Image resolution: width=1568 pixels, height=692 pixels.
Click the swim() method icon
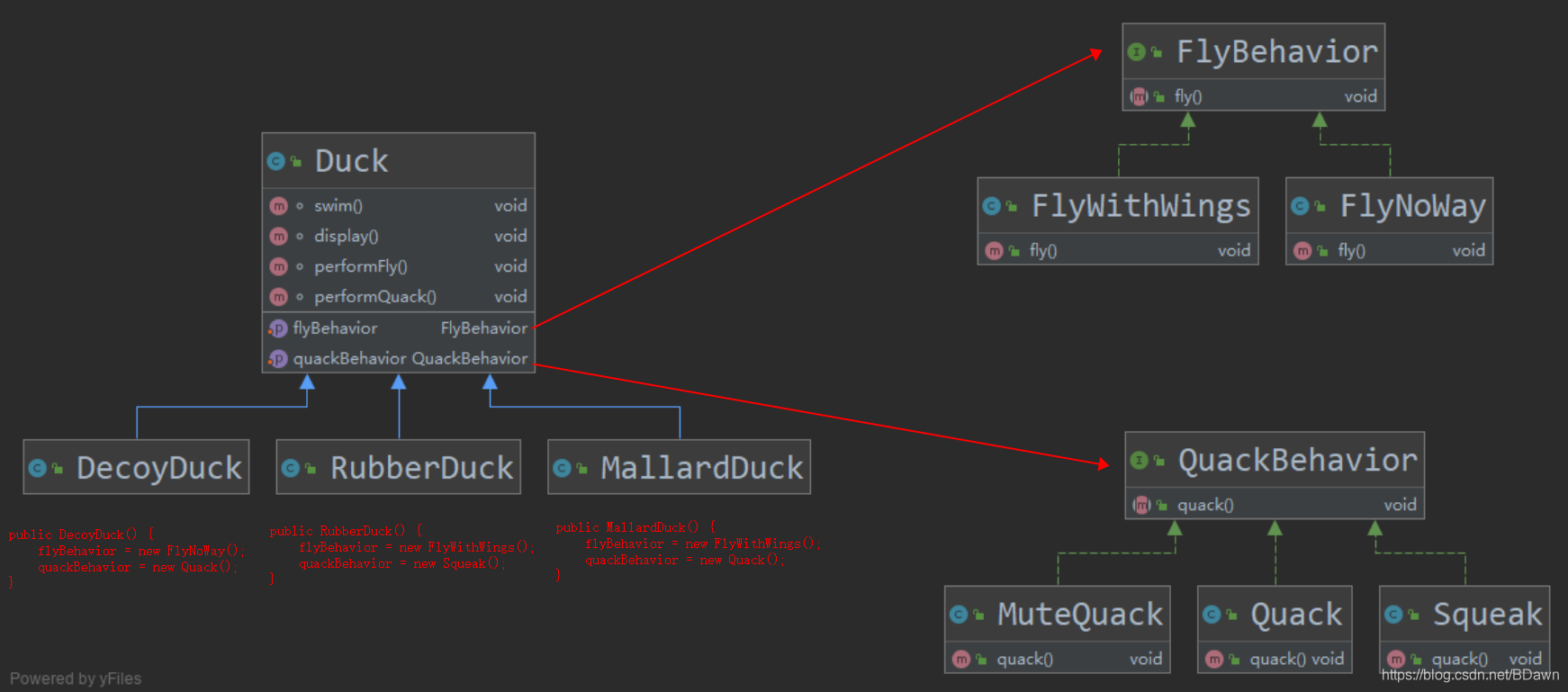pos(278,206)
